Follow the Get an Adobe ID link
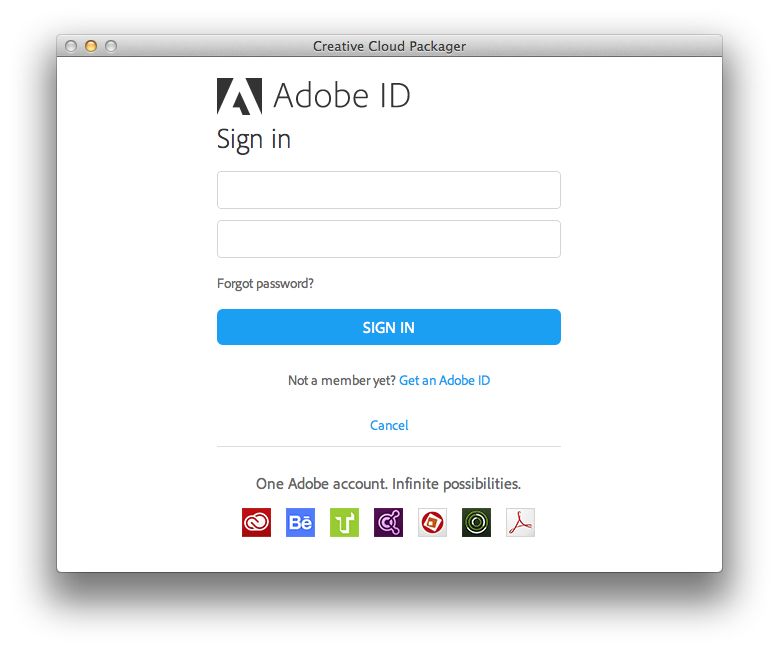 coord(444,381)
